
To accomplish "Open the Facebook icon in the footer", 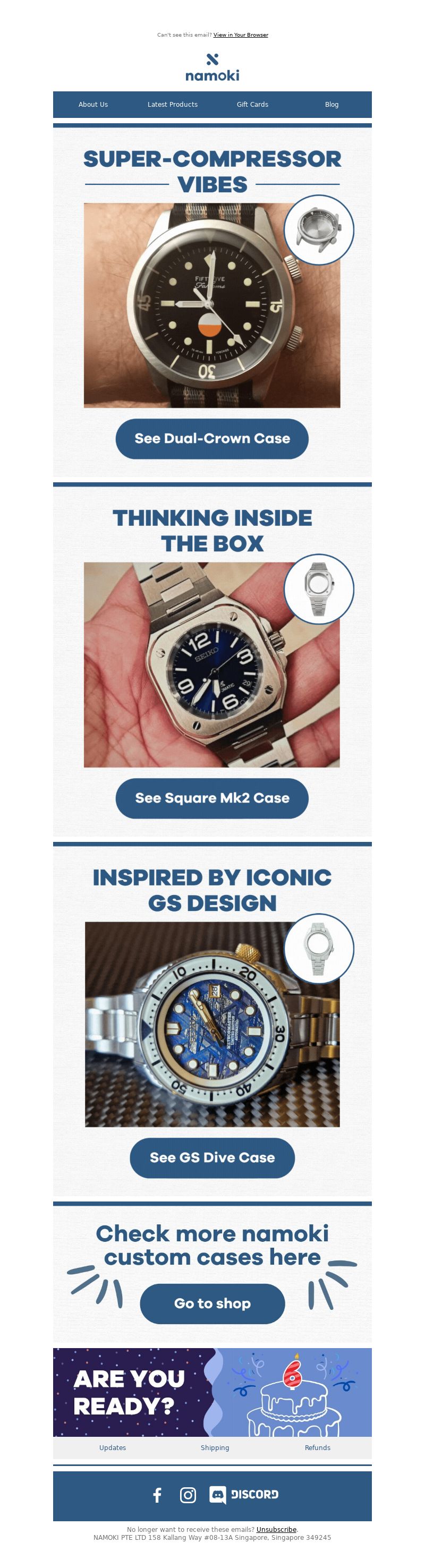I will pos(157,1495).
